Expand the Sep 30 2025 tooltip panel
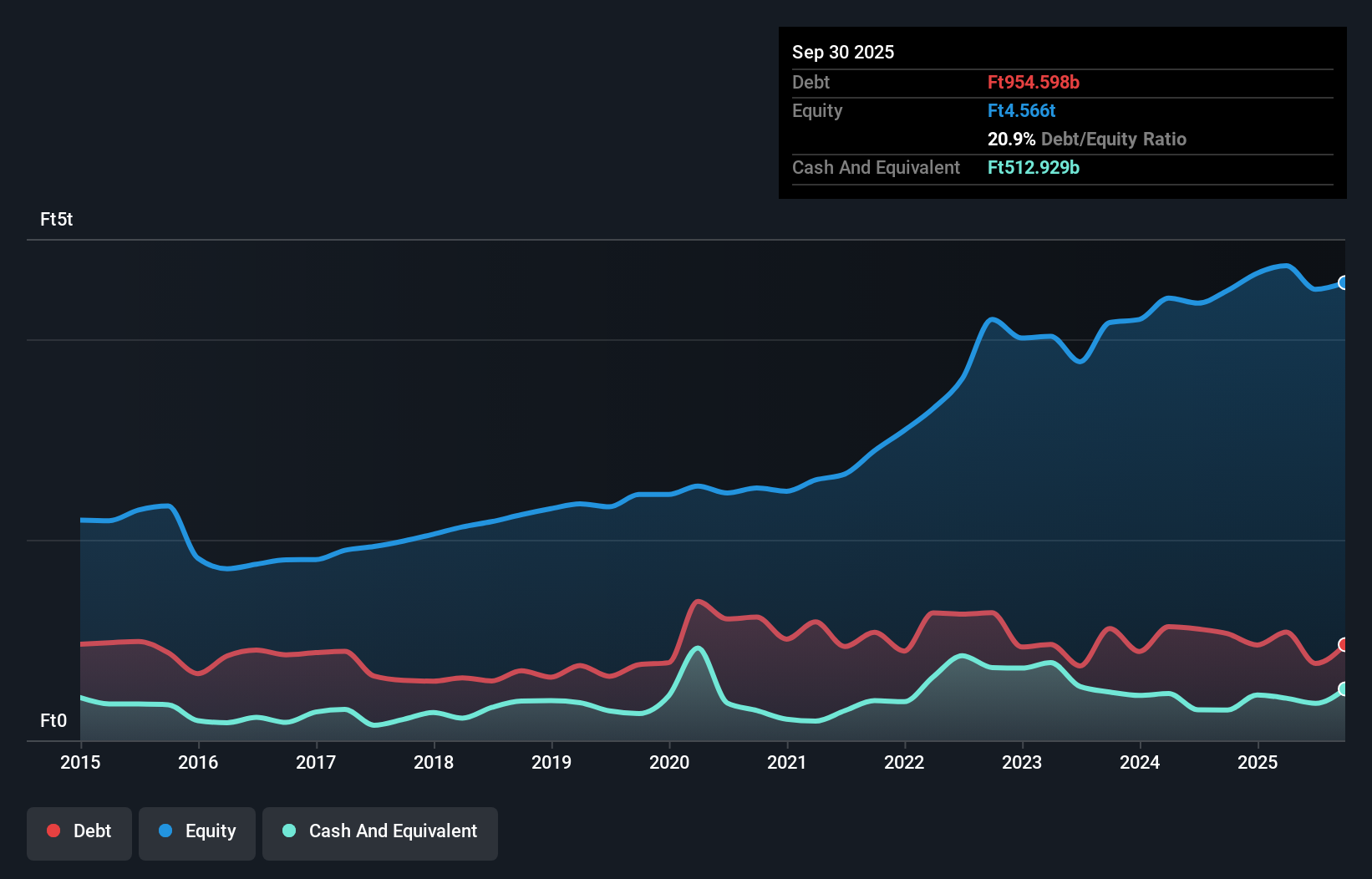The height and width of the screenshot is (879, 1372). click(x=843, y=52)
